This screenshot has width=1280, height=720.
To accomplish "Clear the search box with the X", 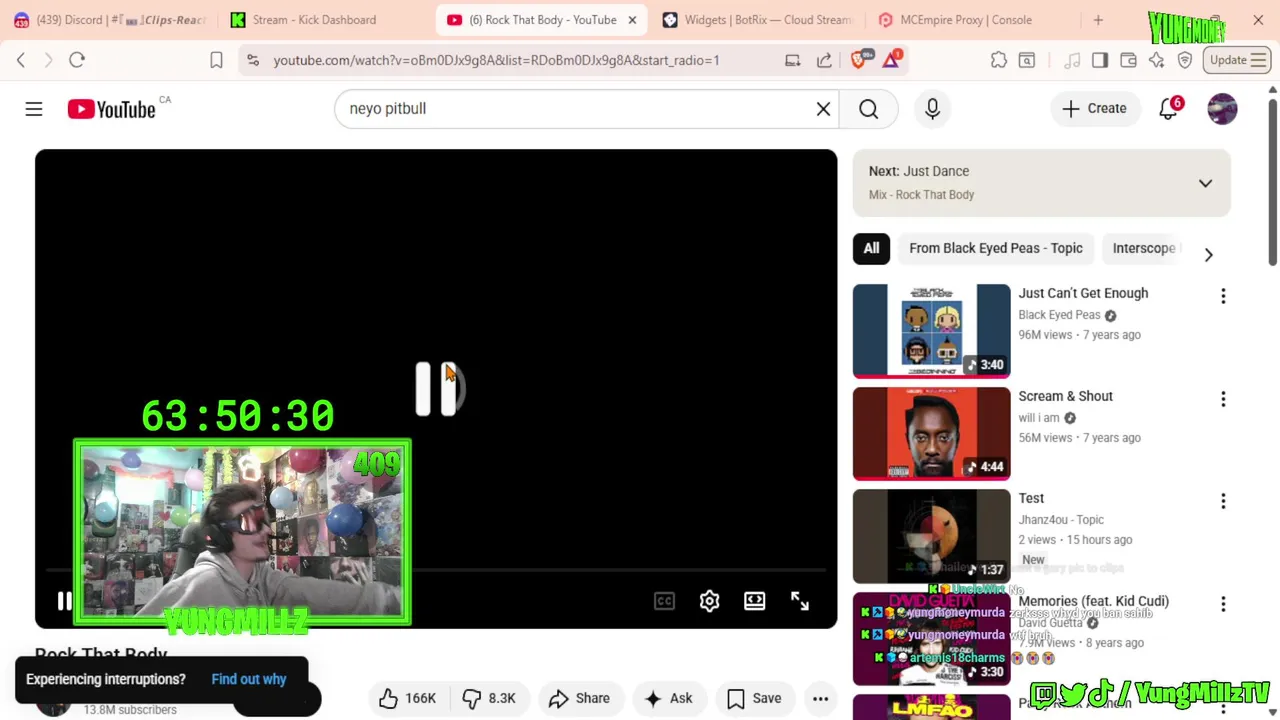I will tap(823, 108).
